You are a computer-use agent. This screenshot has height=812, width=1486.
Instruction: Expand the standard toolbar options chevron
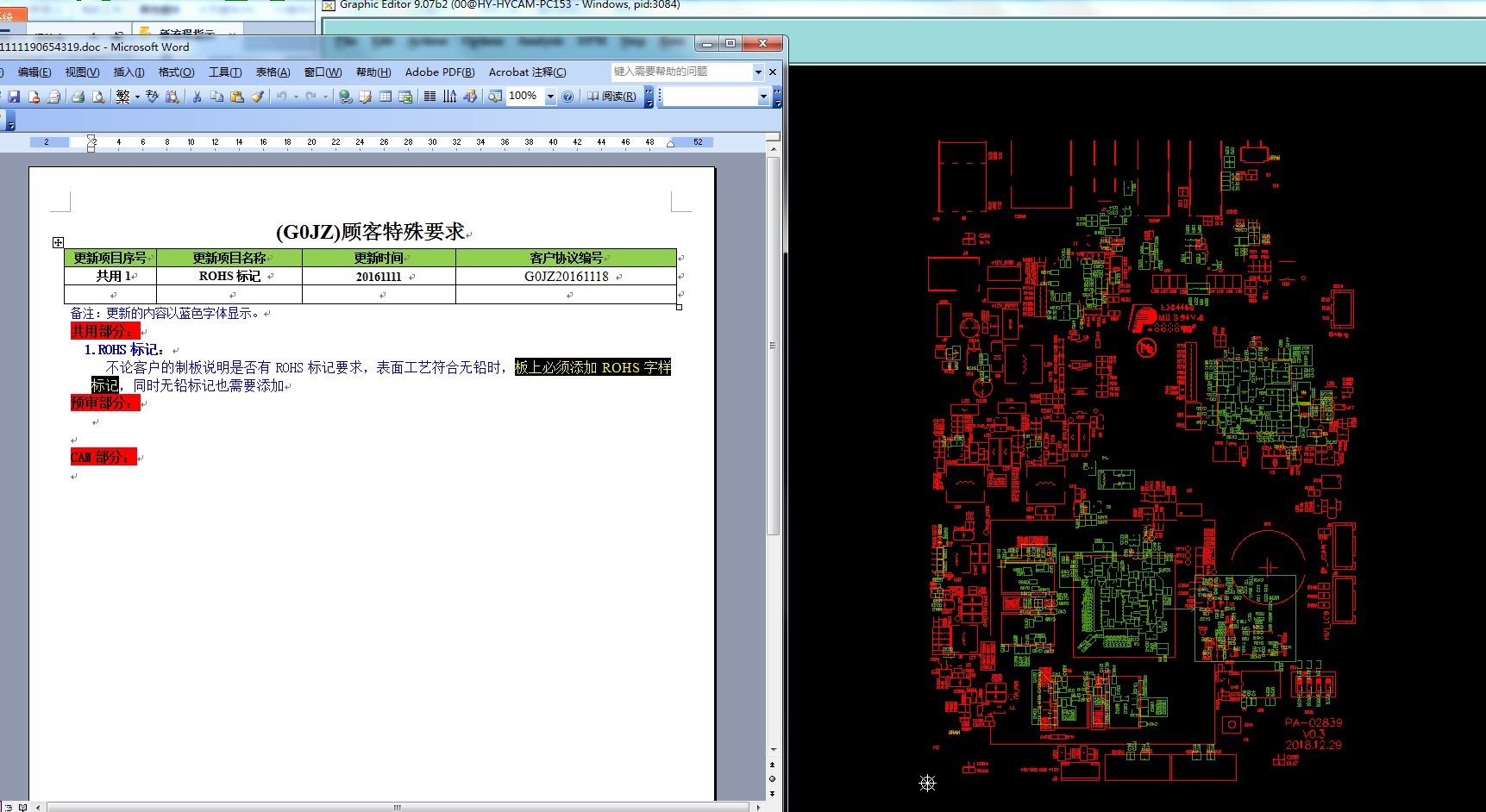tap(649, 97)
